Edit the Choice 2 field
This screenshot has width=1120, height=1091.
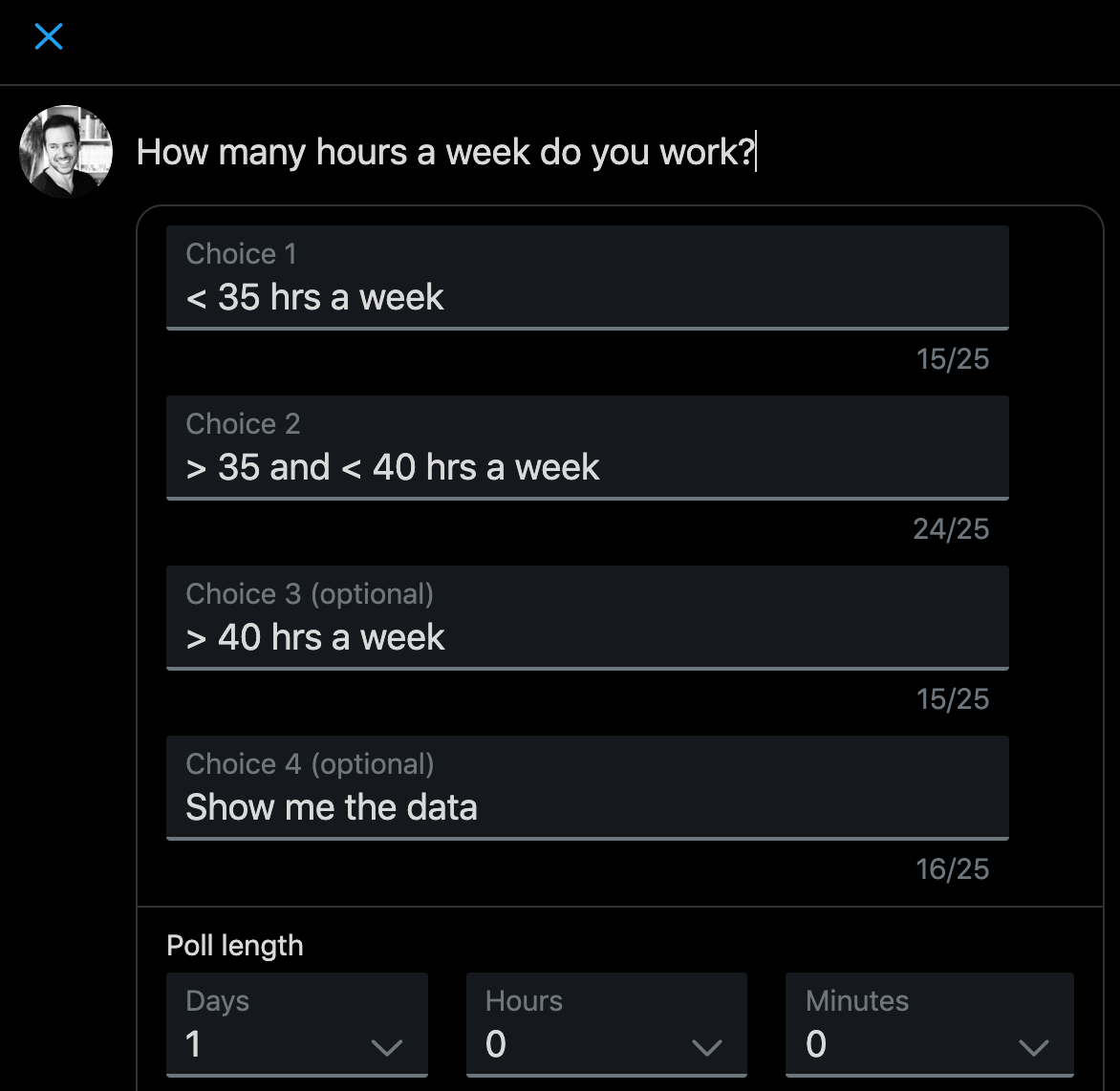point(587,448)
